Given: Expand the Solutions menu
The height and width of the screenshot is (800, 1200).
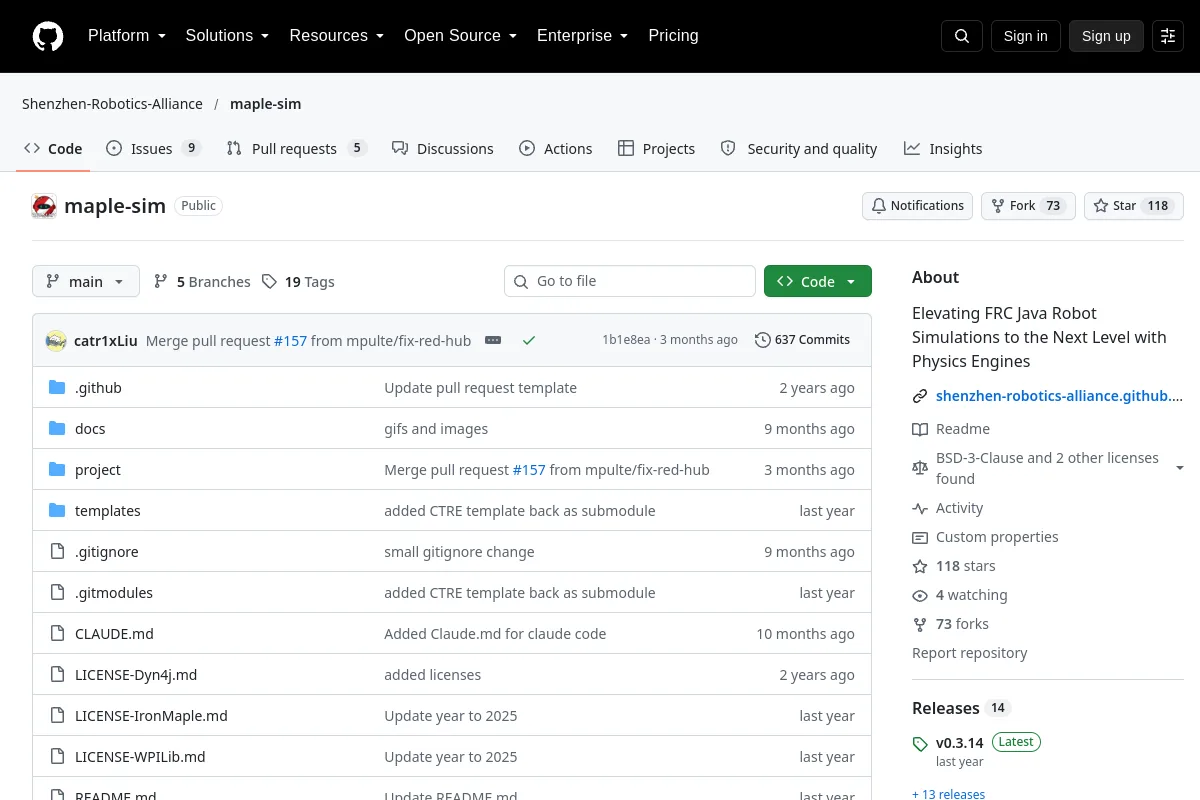Looking at the screenshot, I should coord(228,36).
